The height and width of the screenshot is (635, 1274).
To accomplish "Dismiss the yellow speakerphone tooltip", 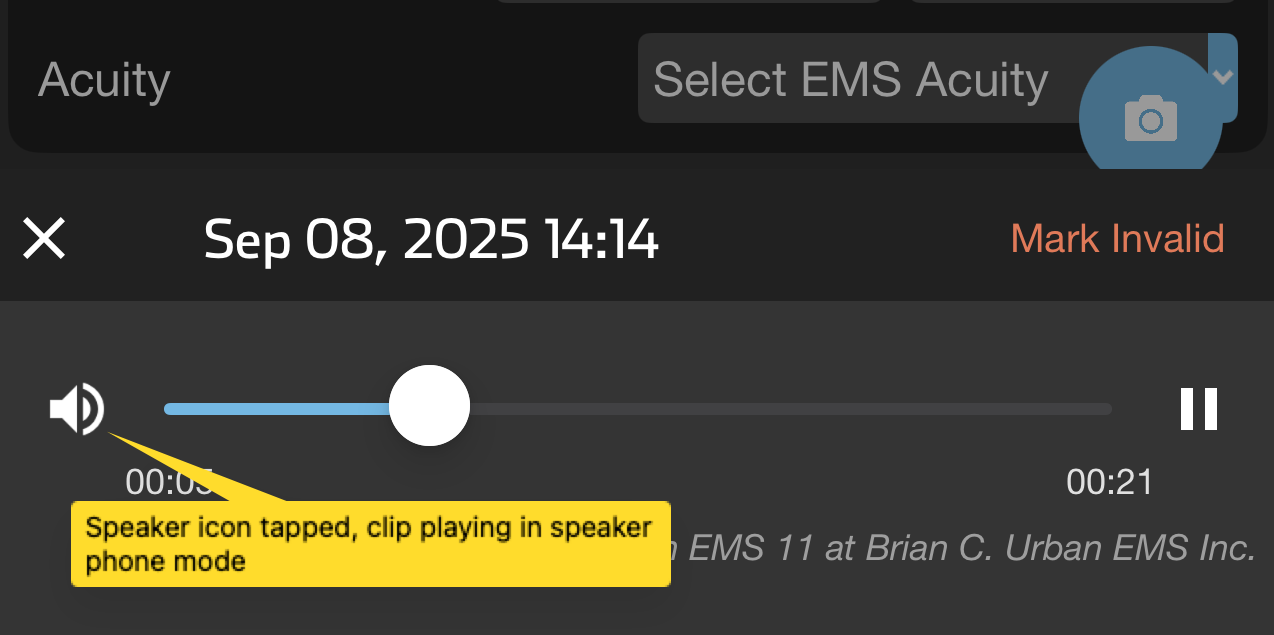I will coord(370,543).
